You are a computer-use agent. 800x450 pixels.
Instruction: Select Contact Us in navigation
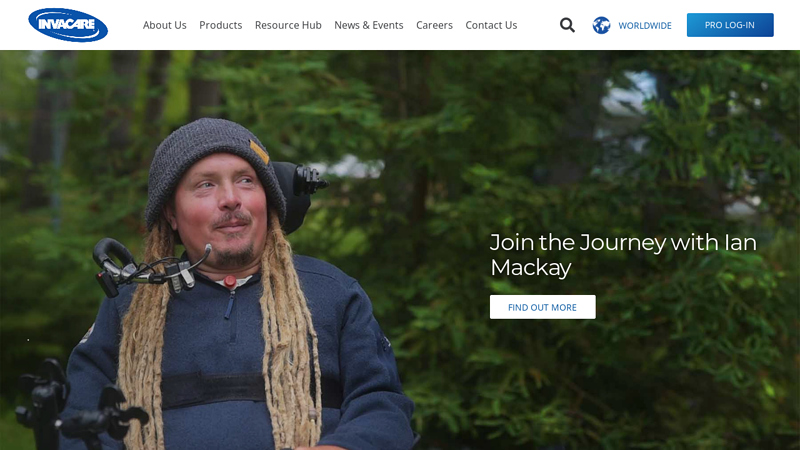(491, 25)
